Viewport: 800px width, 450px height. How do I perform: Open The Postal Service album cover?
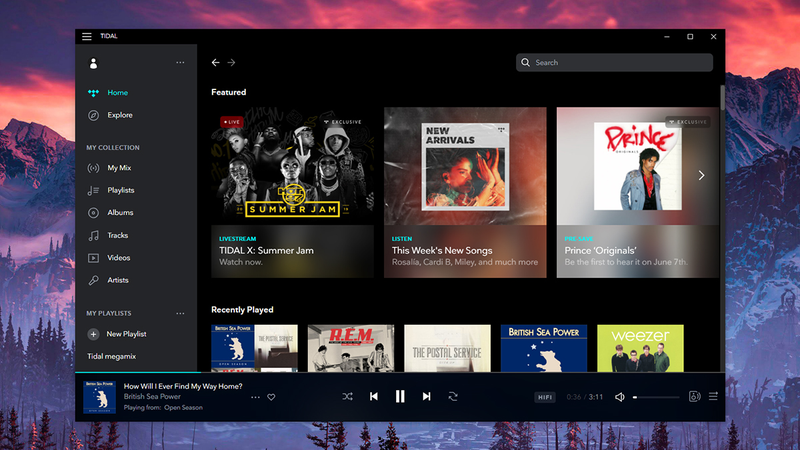(x=447, y=348)
